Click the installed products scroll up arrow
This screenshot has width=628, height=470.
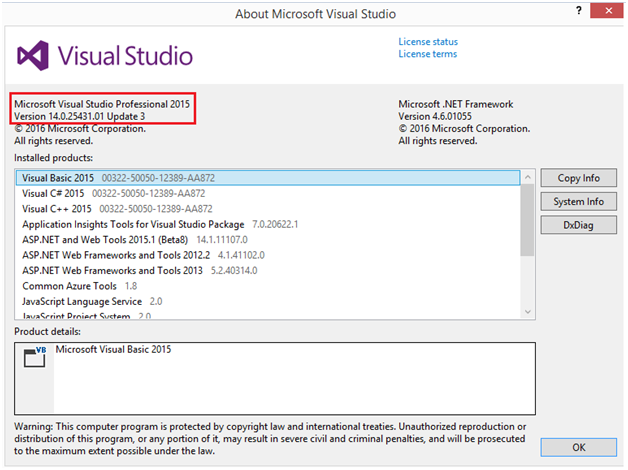tap(528, 177)
